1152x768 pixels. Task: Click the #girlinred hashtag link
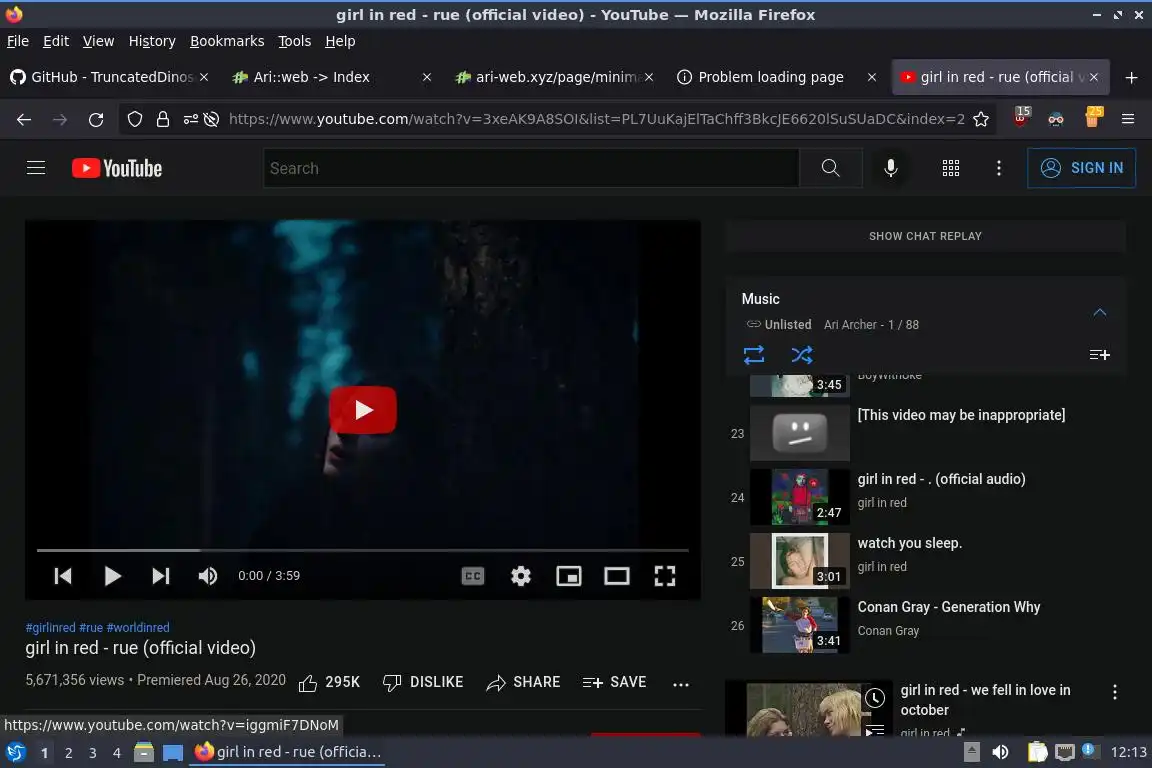click(x=51, y=628)
